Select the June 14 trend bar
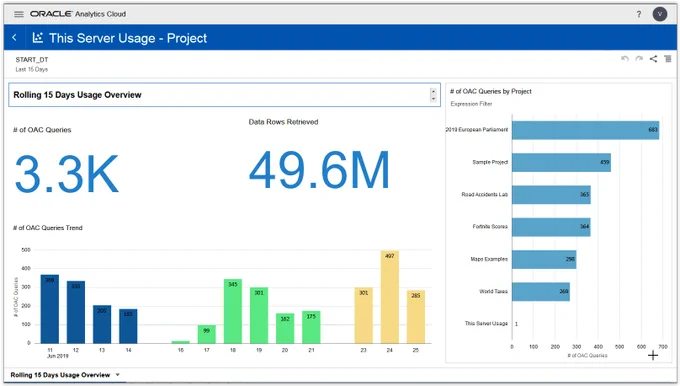This screenshot has width=680, height=386. pyautogui.click(x=128, y=326)
